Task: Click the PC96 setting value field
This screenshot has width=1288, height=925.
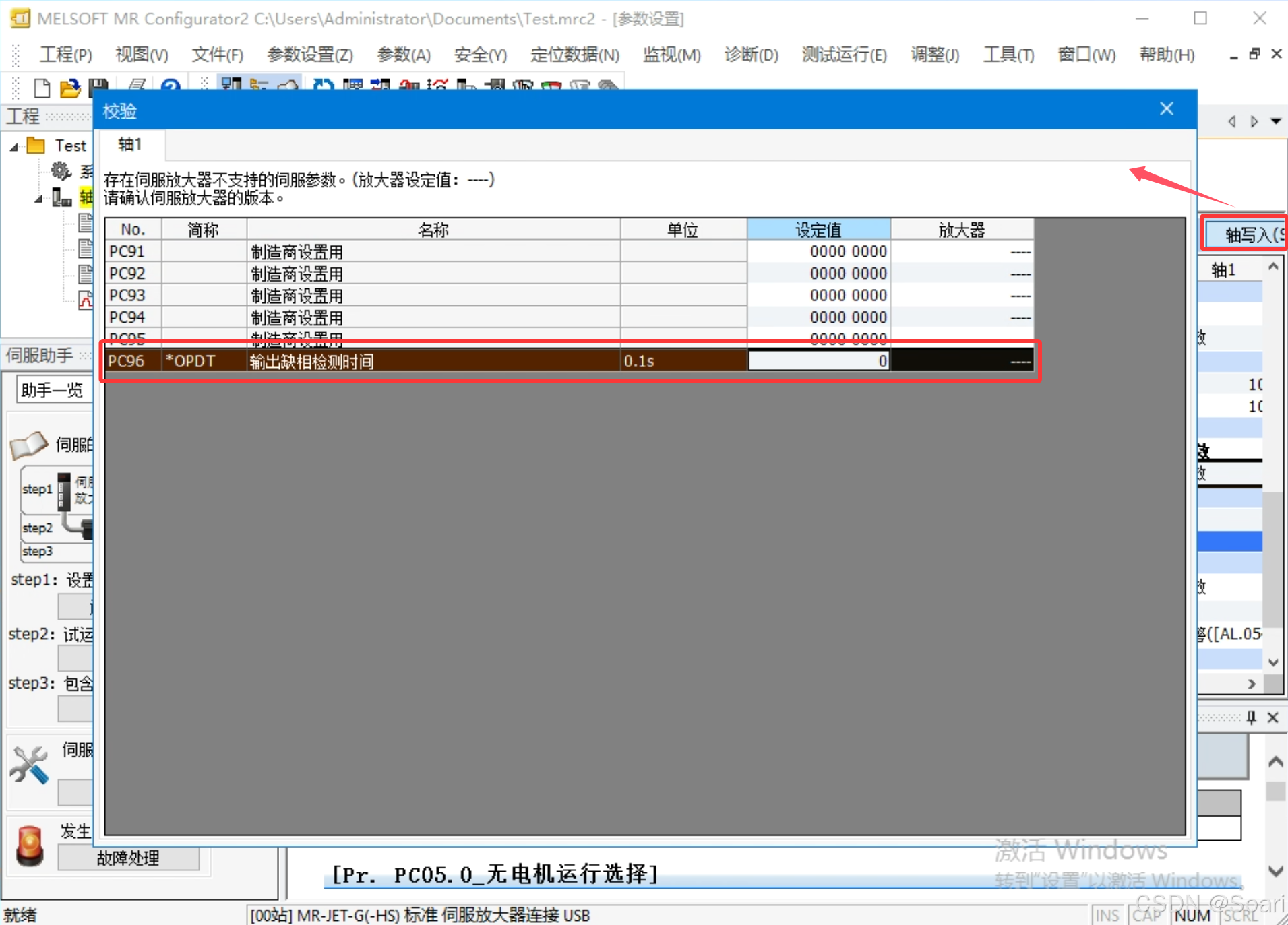Action: [818, 361]
